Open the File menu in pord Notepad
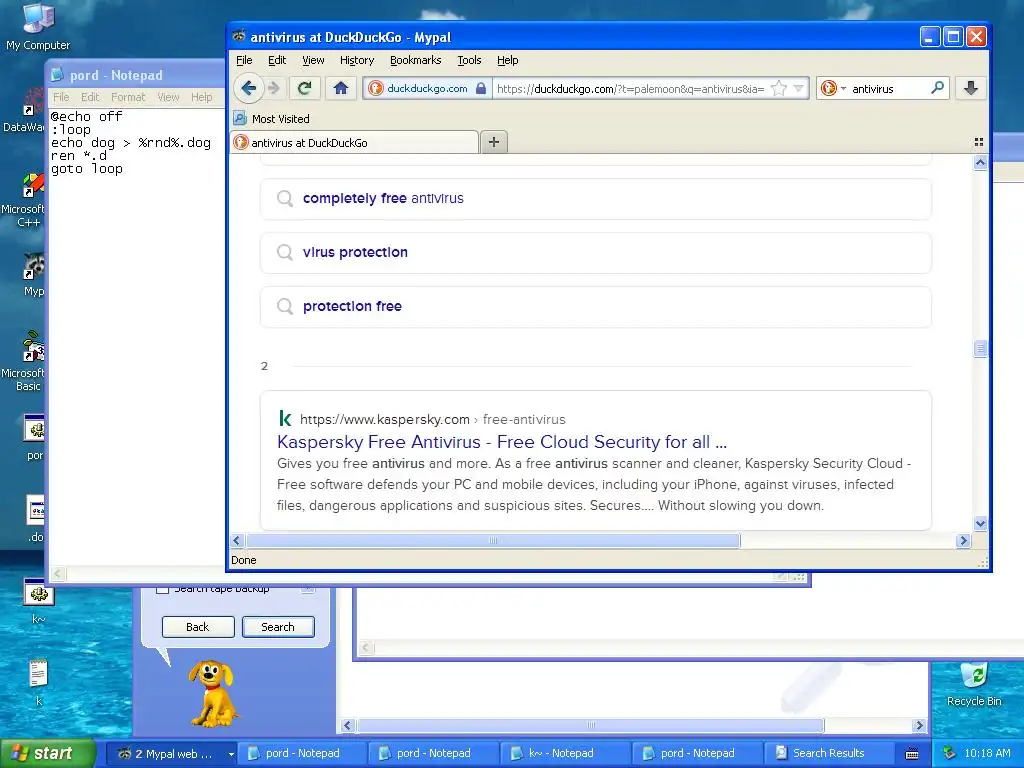 tap(61, 97)
